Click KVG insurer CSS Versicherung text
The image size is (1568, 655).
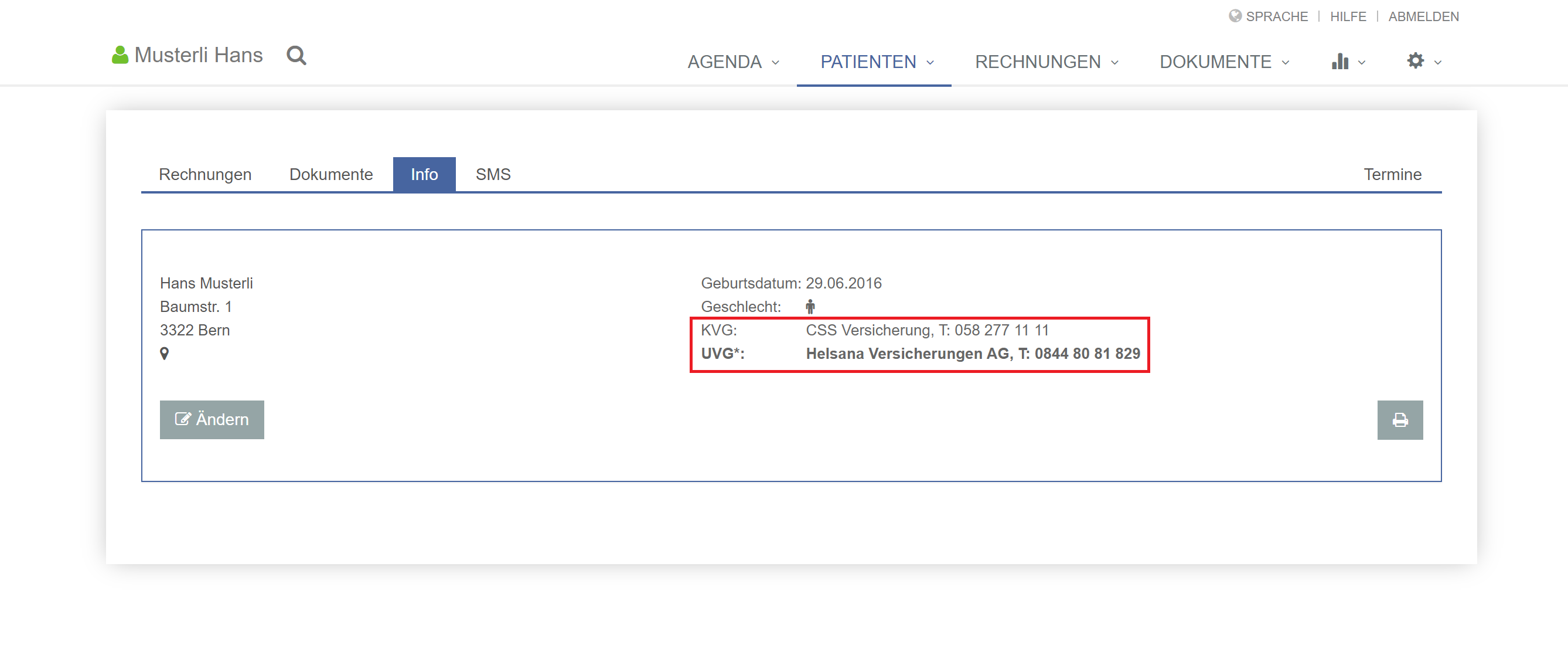point(928,330)
